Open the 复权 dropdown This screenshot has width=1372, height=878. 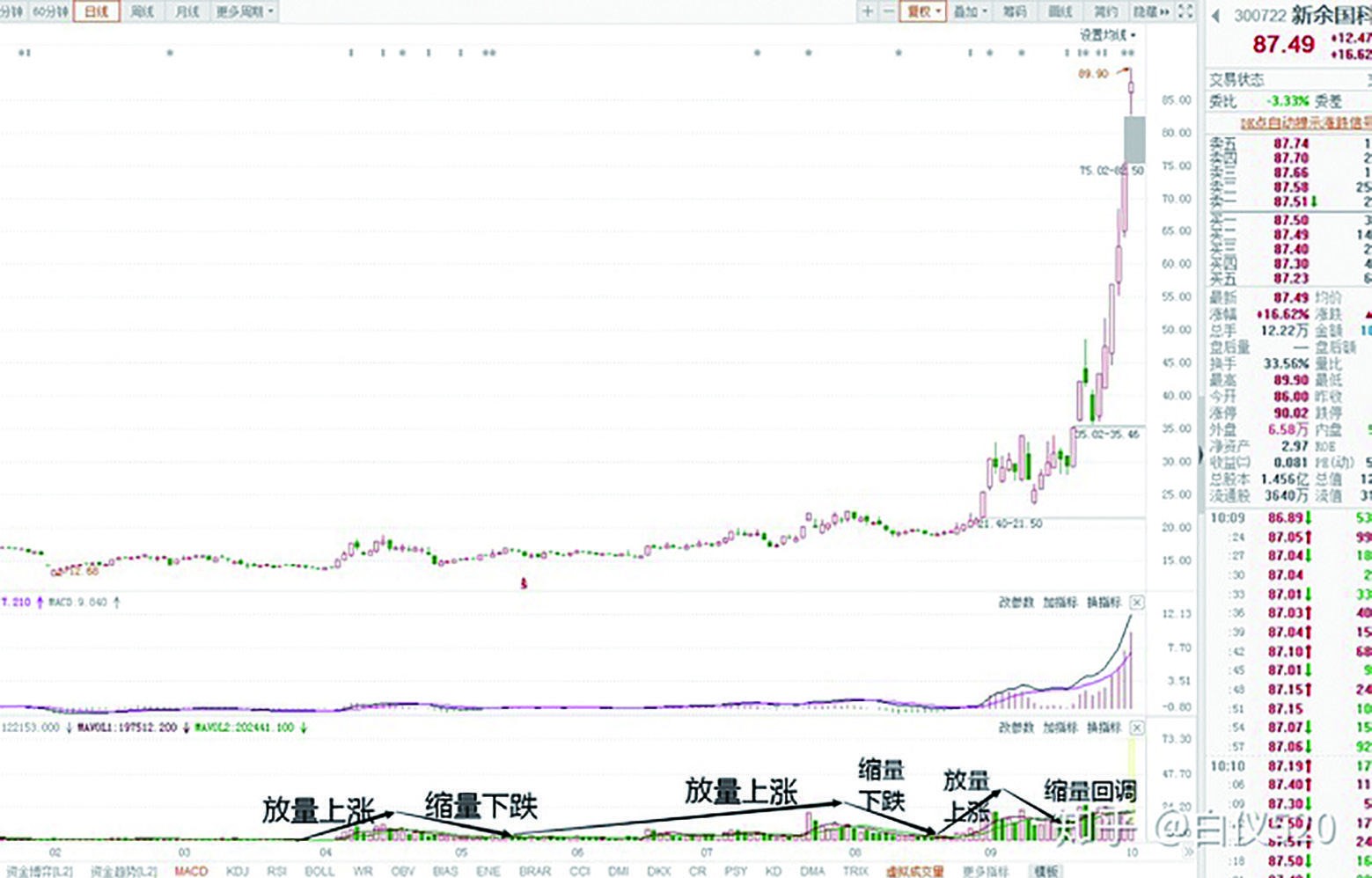click(923, 11)
